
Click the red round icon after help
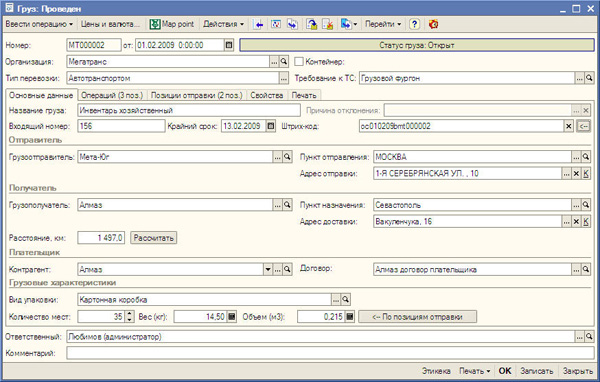433,24
